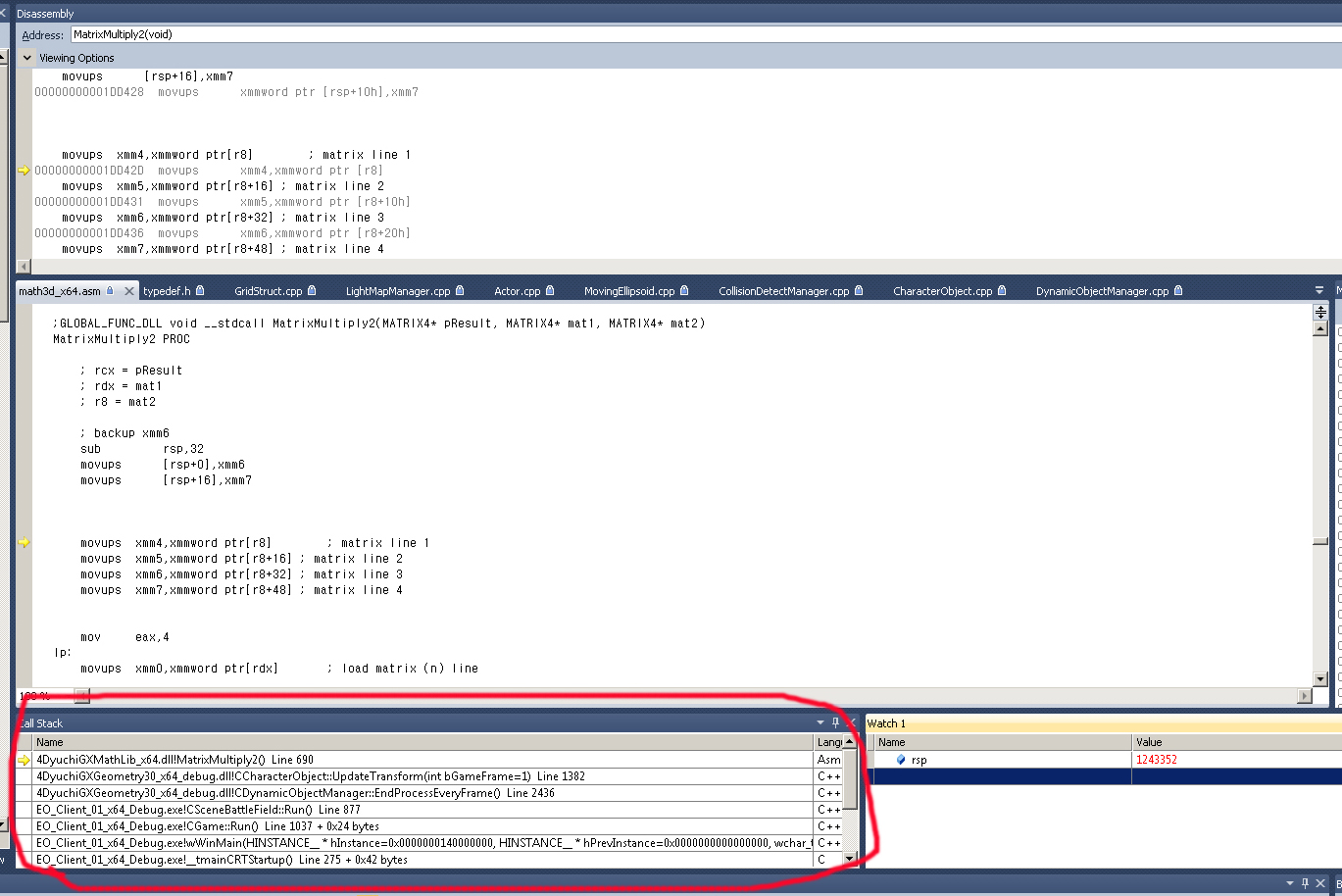Screen dimensions: 1342x896
Task: Open the LightMapManager.cpp tab
Action: (397, 291)
